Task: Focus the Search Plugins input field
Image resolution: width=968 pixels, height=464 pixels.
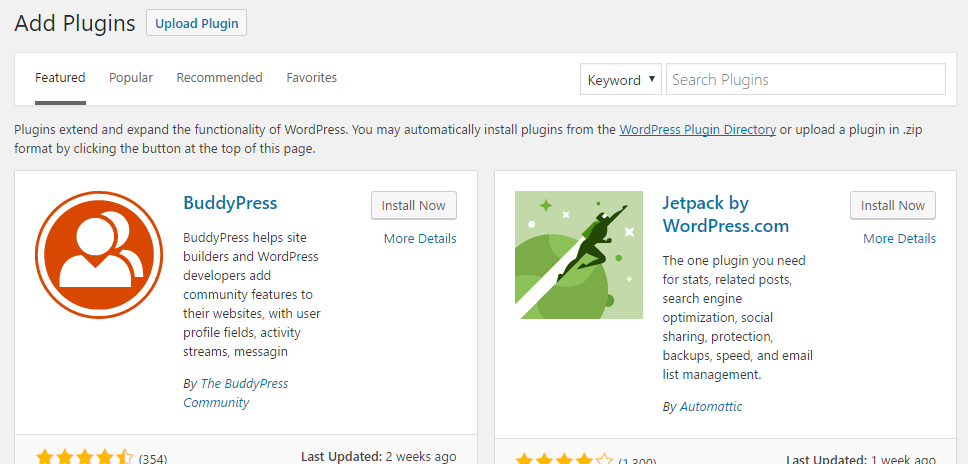Action: [x=806, y=80]
